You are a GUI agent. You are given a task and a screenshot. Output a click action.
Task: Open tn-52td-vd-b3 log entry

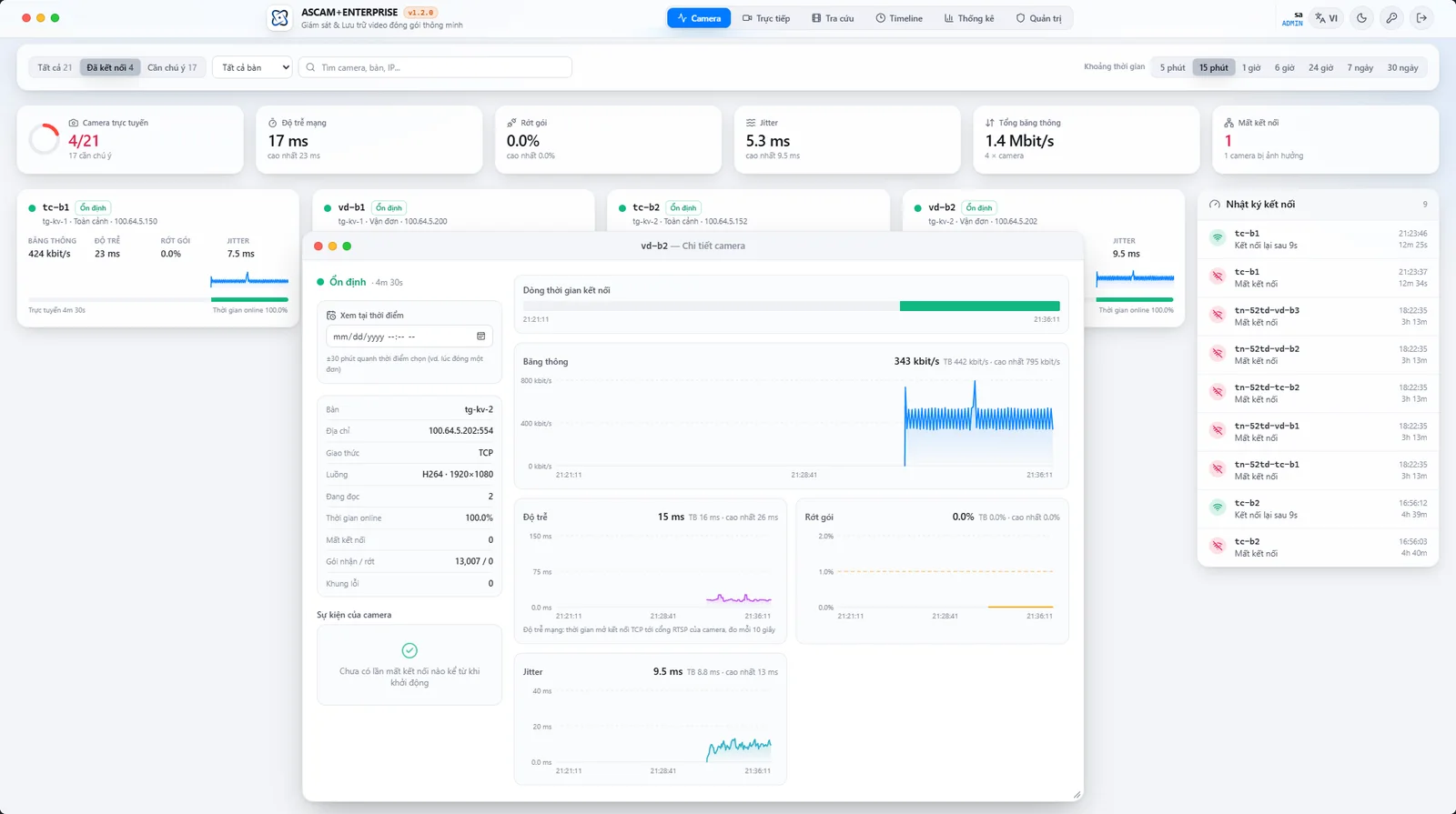tap(1318, 316)
